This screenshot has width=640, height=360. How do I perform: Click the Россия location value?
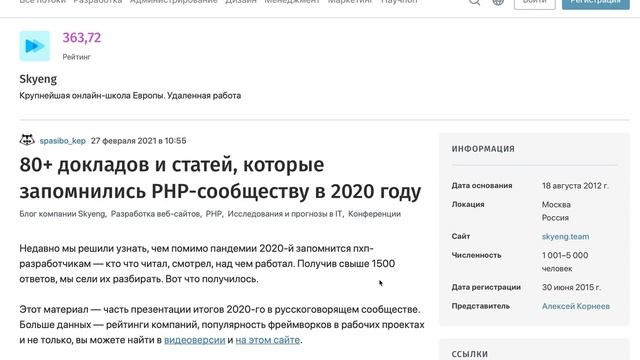coord(555,218)
